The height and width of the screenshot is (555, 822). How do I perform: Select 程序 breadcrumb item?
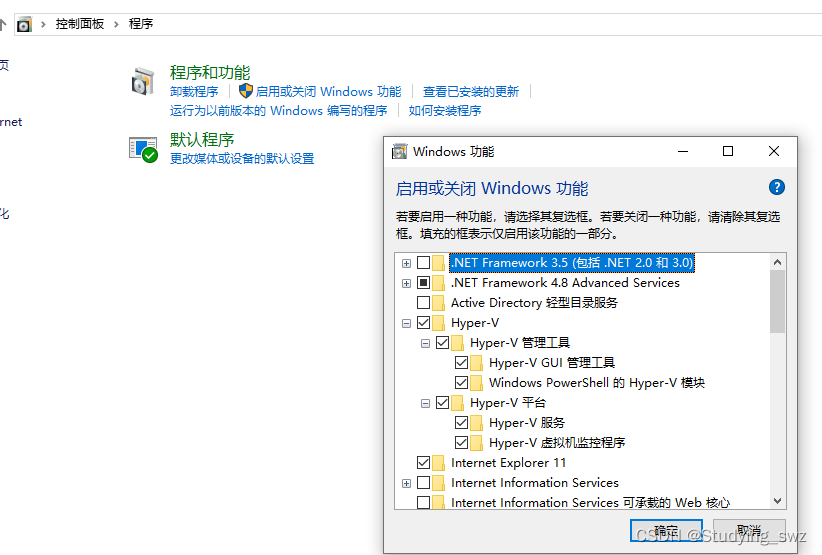(141, 24)
